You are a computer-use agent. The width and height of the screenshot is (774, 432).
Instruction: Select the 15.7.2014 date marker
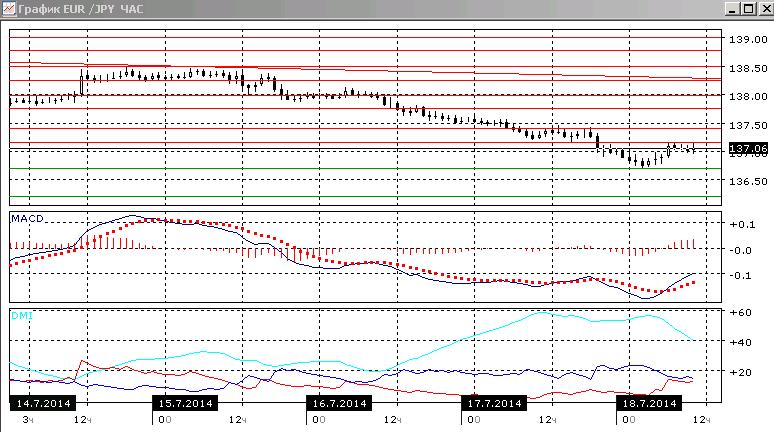click(185, 403)
